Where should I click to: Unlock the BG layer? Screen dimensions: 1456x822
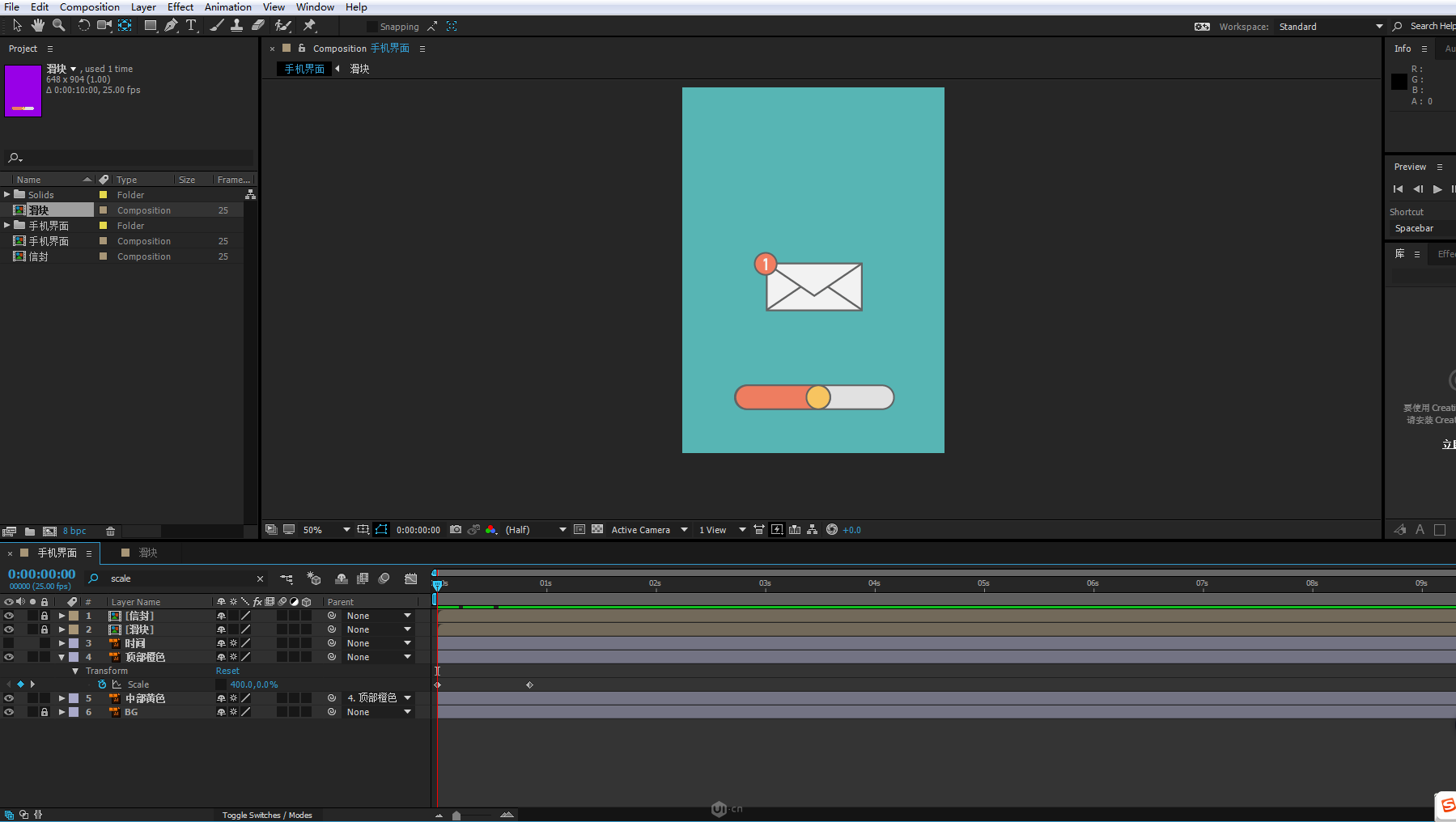[x=45, y=712]
